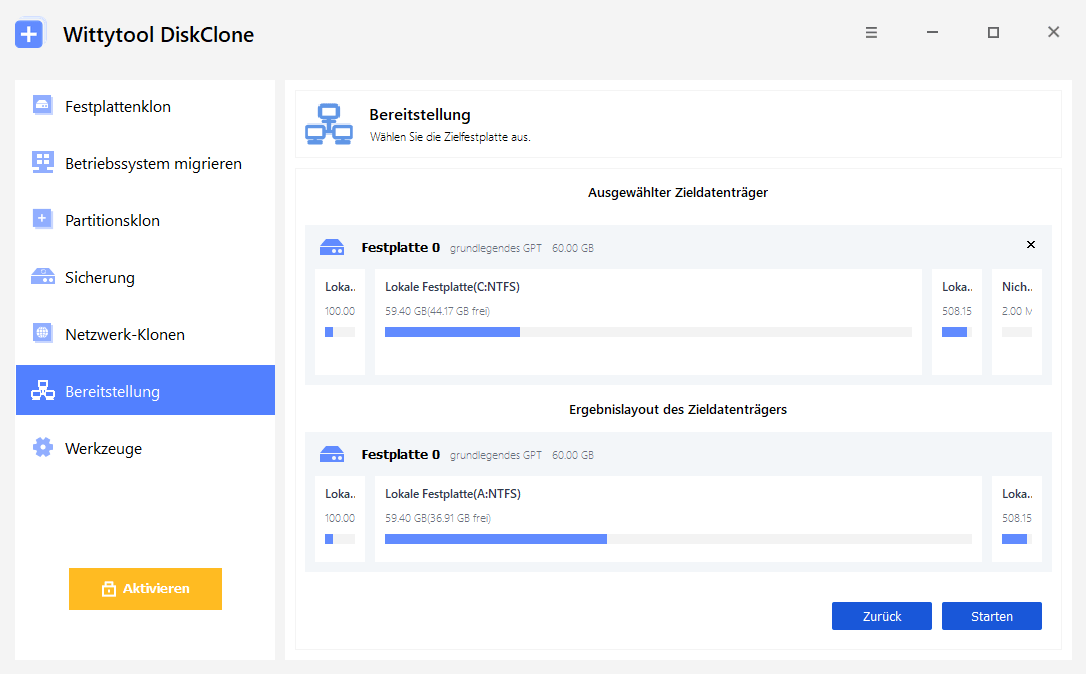This screenshot has height=674, width=1086.
Task: Click the Wittytool DiskClone plus logo
Action: (x=29, y=34)
